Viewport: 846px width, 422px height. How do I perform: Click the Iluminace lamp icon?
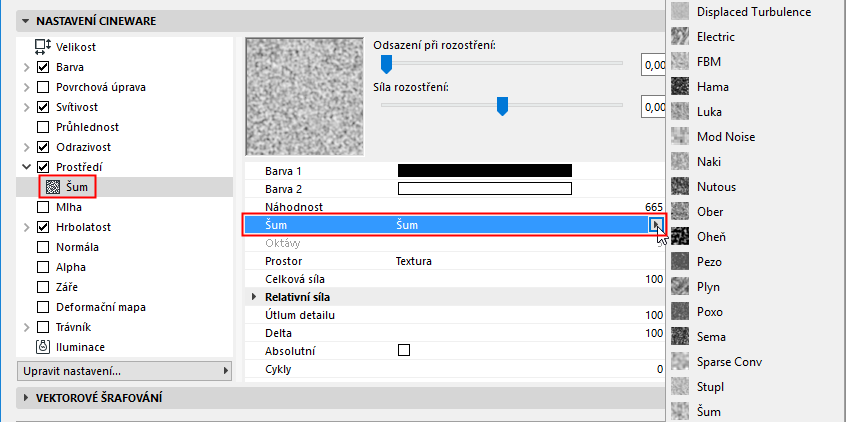tap(43, 347)
